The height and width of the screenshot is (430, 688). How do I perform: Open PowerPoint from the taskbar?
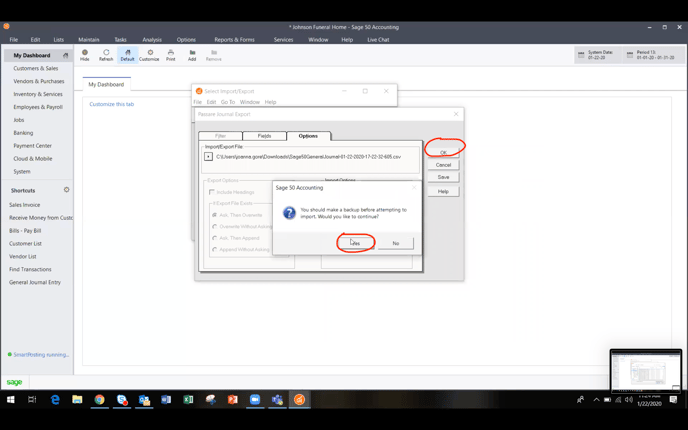point(233,400)
